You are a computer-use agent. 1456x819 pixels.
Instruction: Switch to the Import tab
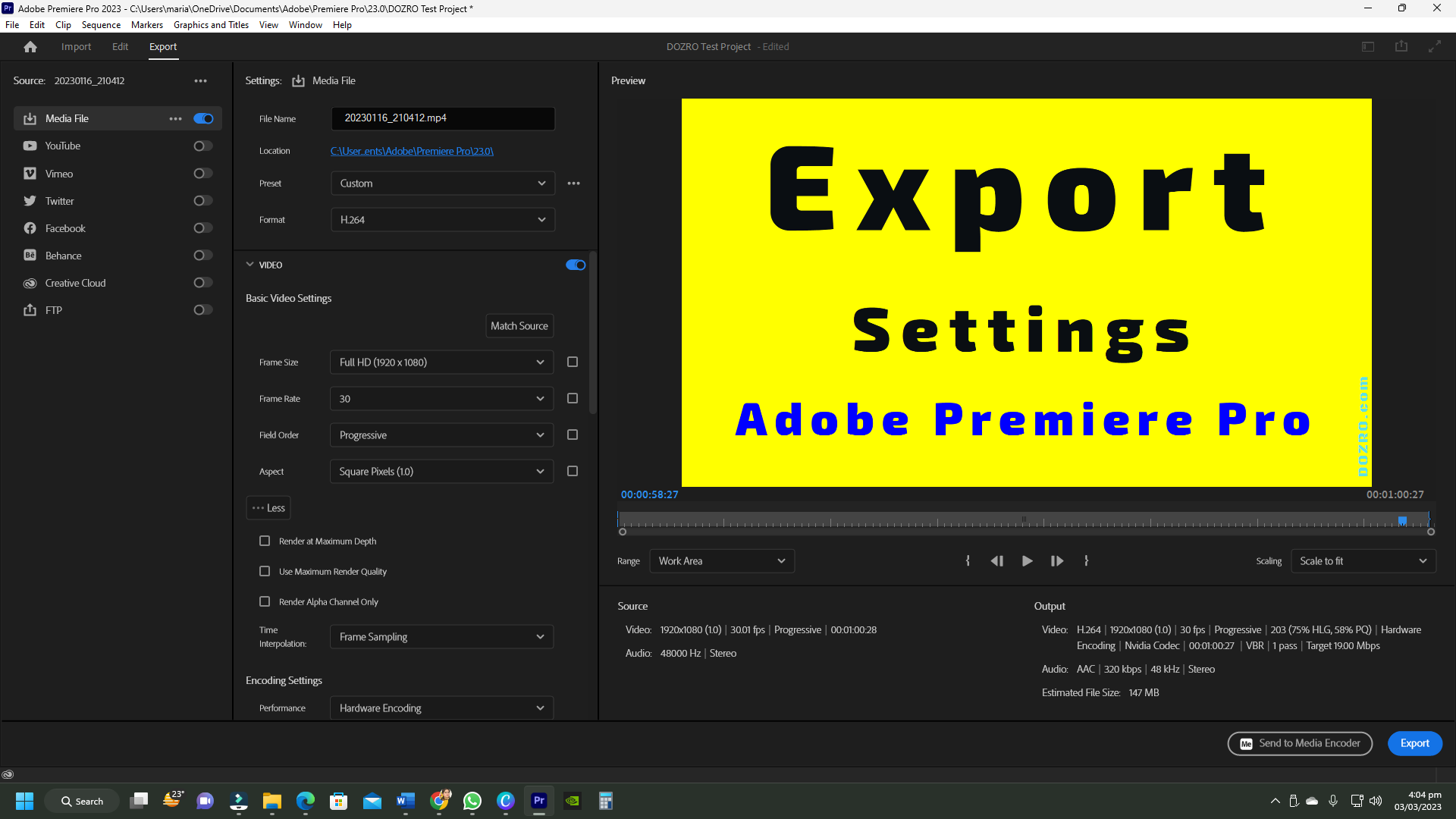(76, 46)
